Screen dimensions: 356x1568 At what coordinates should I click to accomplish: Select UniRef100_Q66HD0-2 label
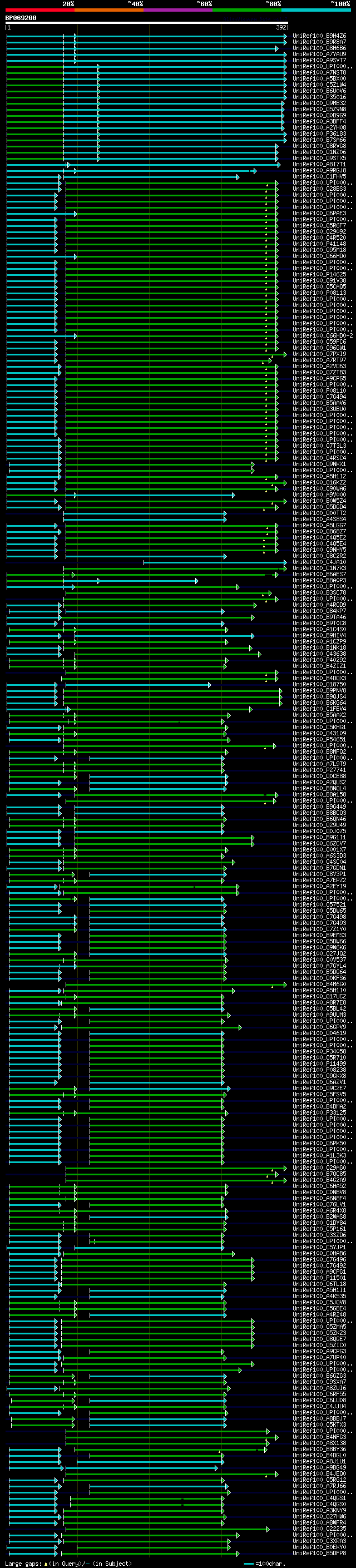(x=323, y=336)
